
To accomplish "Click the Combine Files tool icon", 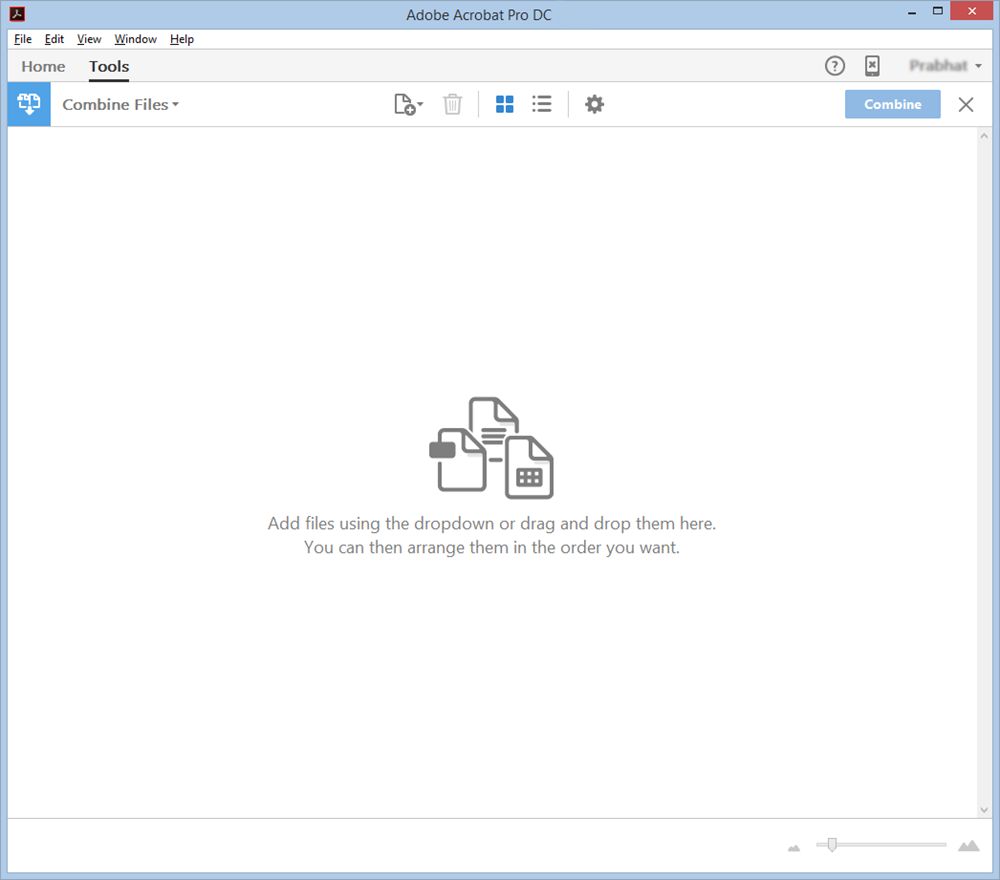I will [x=29, y=104].
